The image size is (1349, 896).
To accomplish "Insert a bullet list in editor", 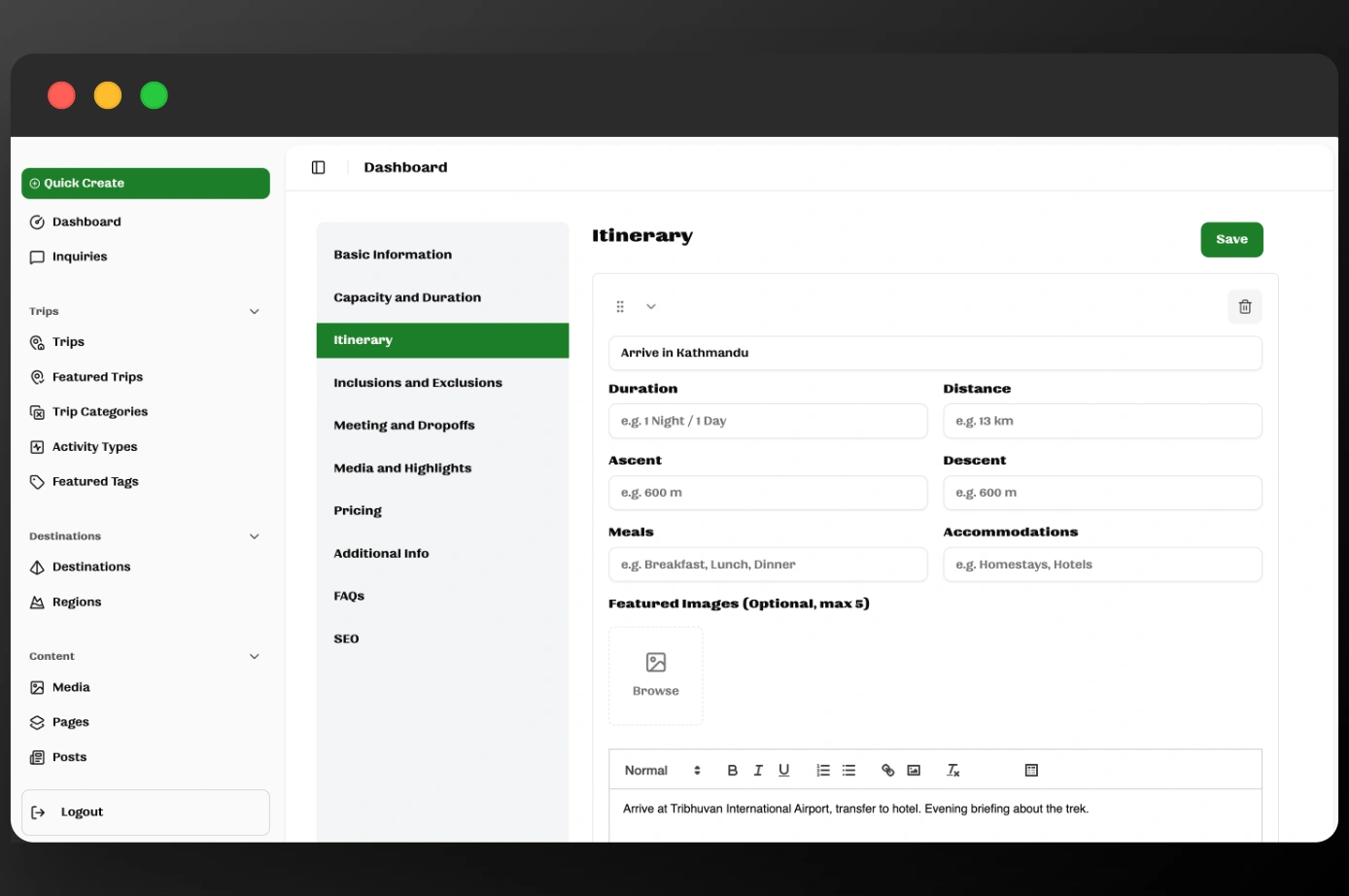I will click(x=849, y=771).
